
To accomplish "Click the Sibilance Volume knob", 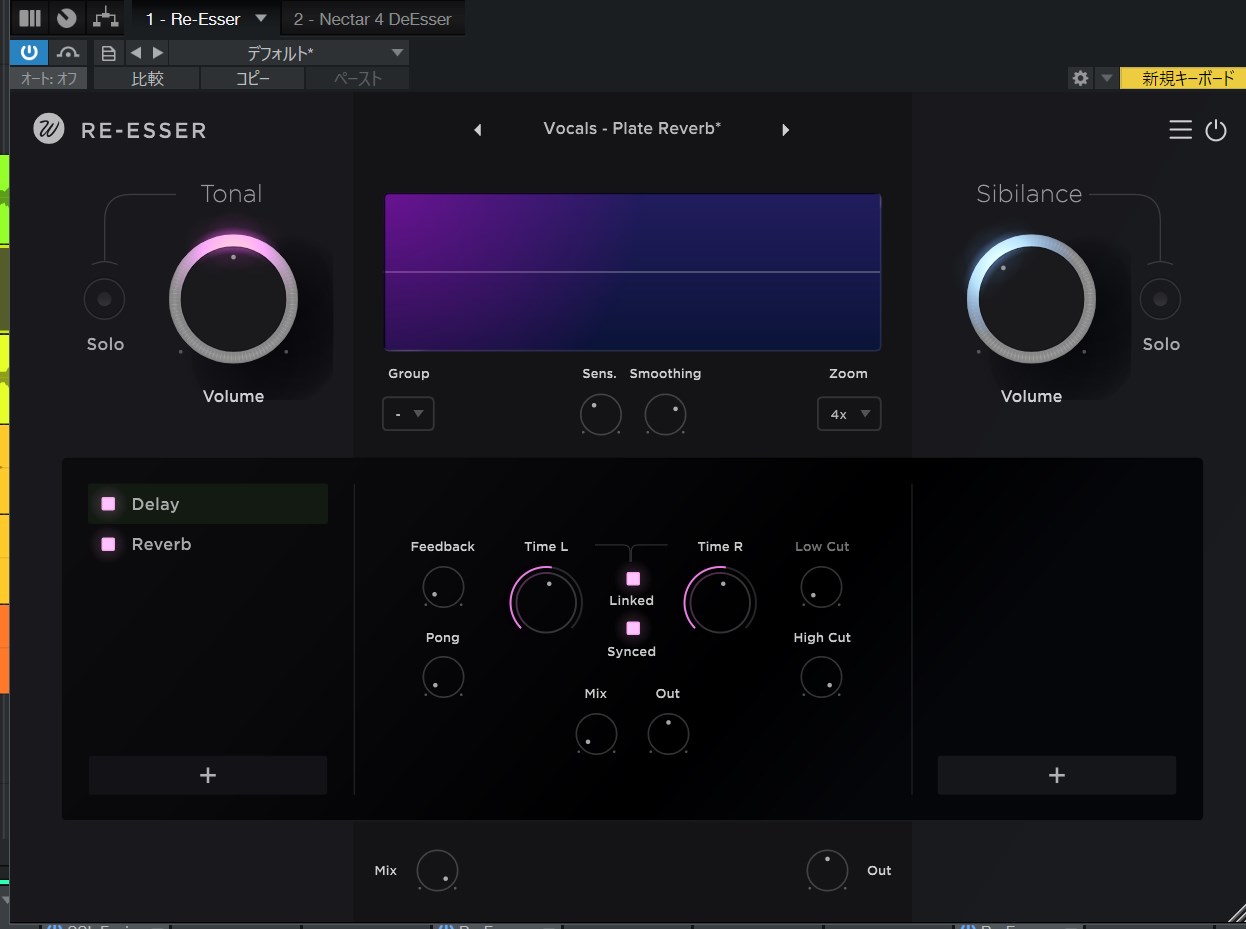I will point(1030,299).
